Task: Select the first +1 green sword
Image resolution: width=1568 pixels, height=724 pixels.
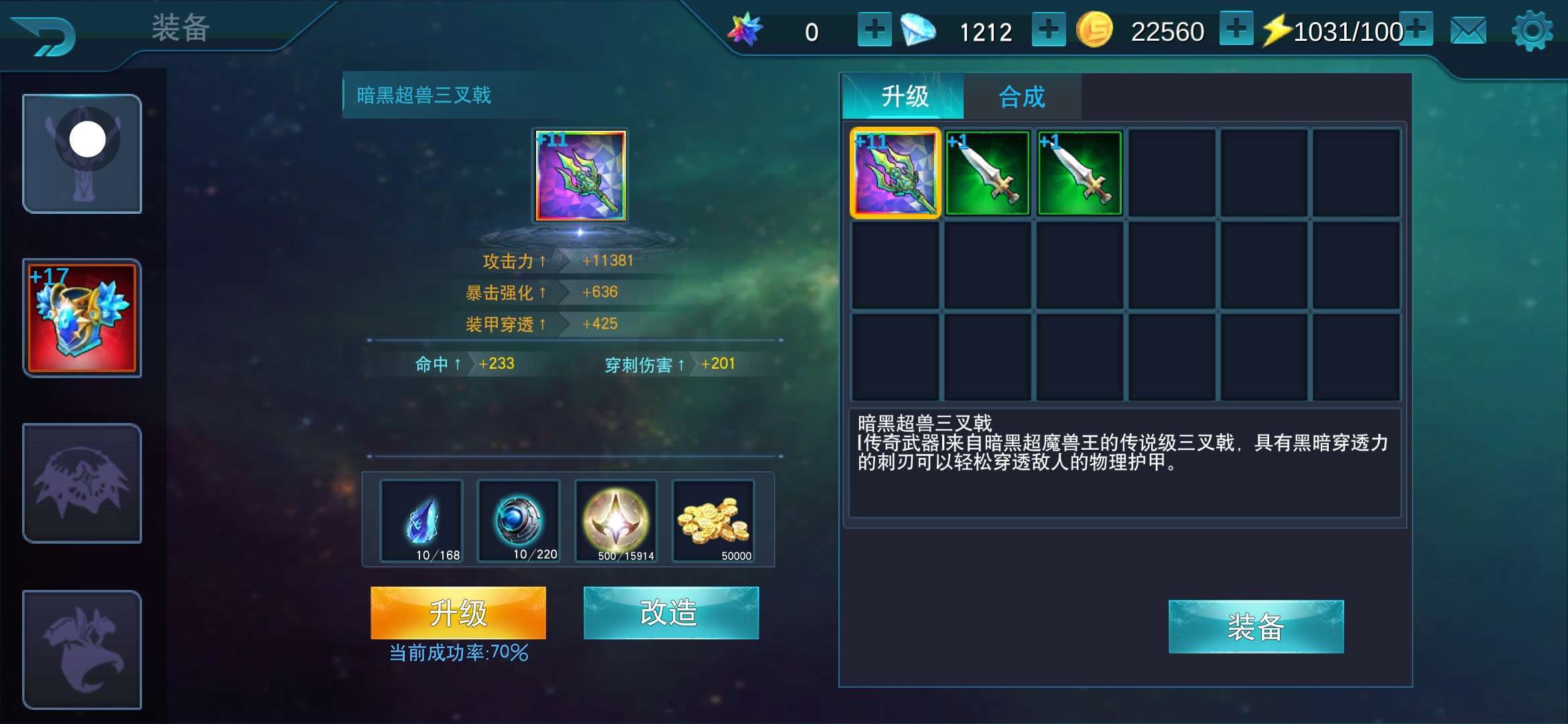Action: pos(987,173)
